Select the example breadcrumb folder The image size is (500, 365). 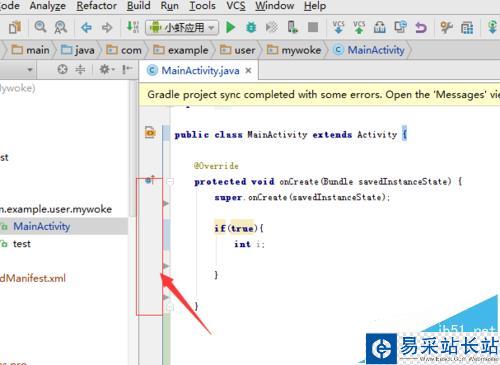181,50
